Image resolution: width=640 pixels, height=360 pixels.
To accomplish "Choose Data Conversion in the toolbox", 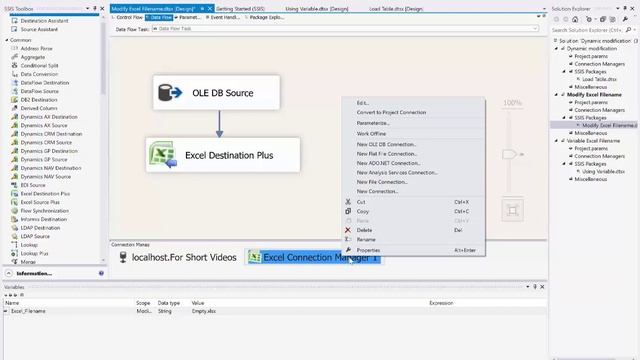I will click(39, 74).
